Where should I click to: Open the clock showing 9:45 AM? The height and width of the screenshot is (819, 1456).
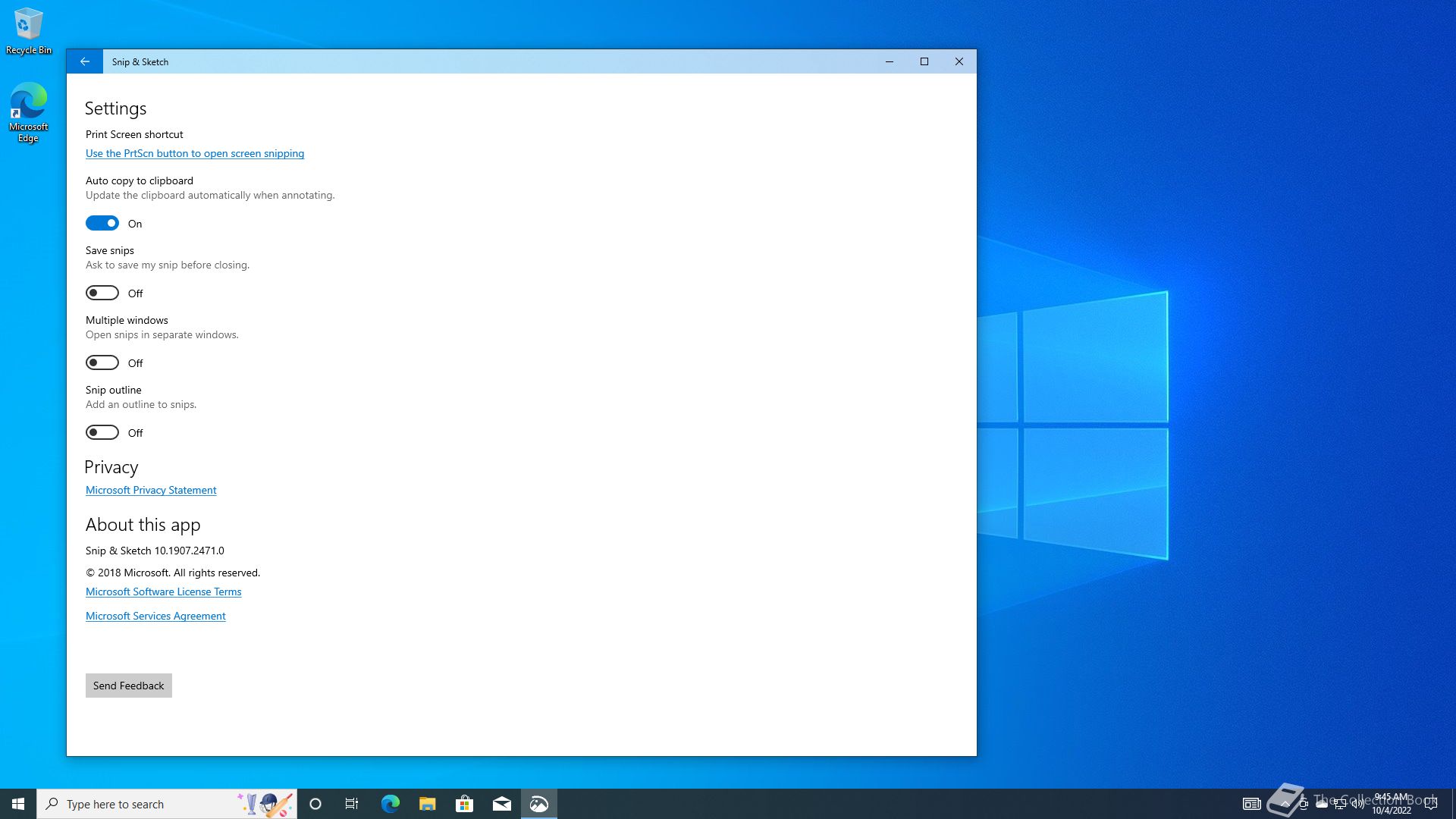pyautogui.click(x=1392, y=804)
